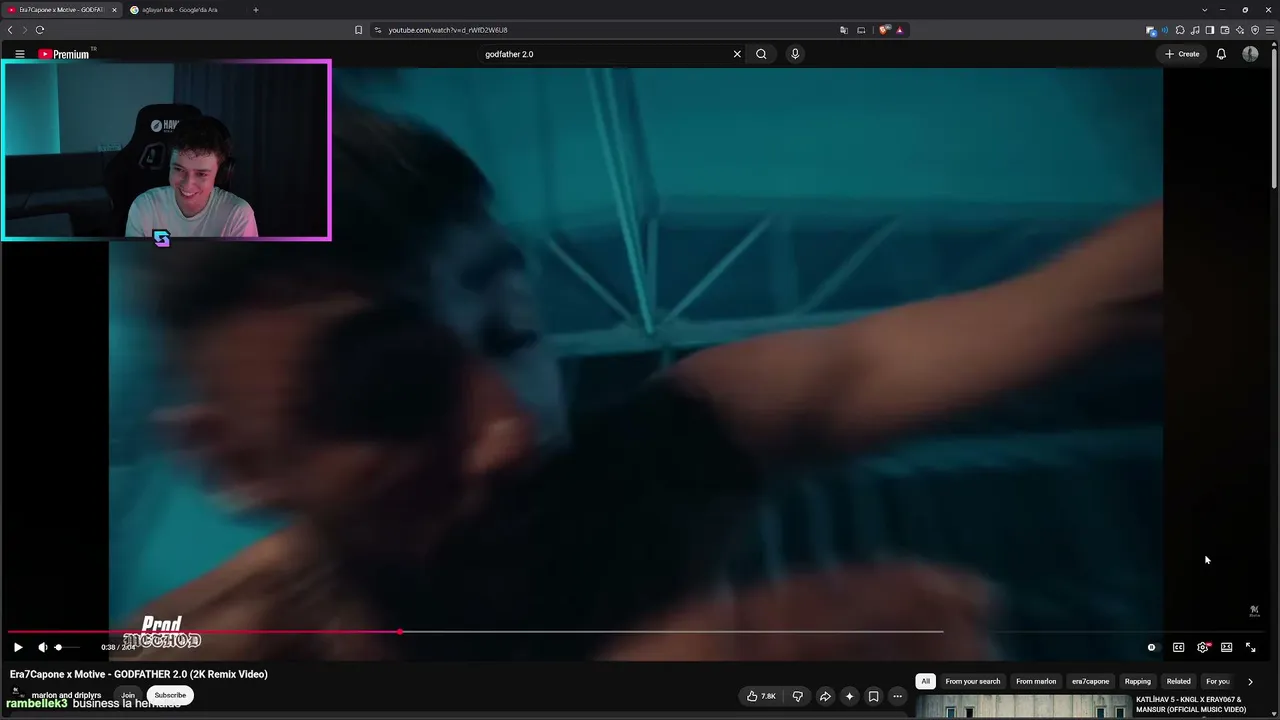Adjust the volume slider
The image size is (1280, 720).
click(x=66, y=647)
